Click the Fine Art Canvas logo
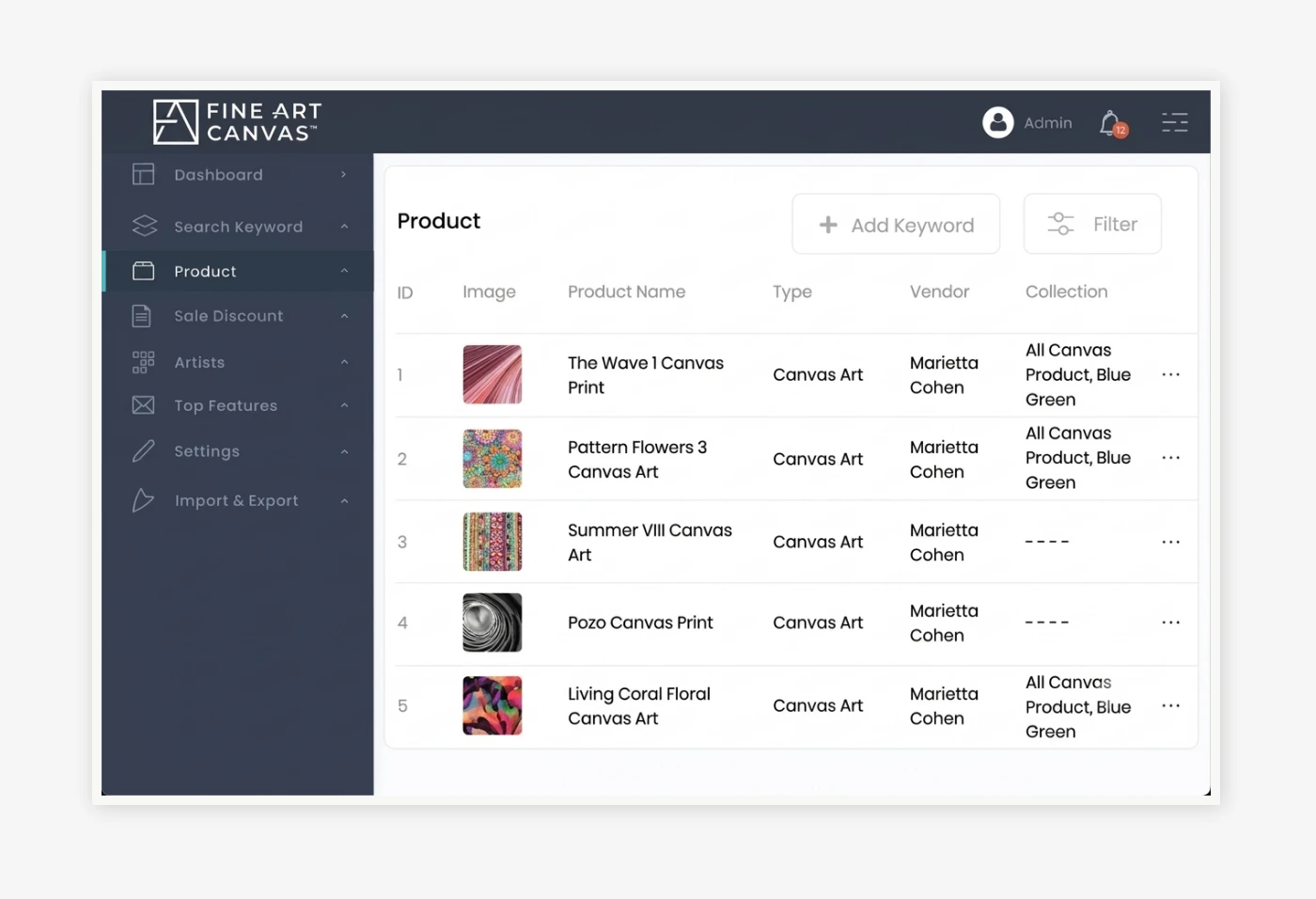This screenshot has height=899, width=1316. pyautogui.click(x=237, y=122)
